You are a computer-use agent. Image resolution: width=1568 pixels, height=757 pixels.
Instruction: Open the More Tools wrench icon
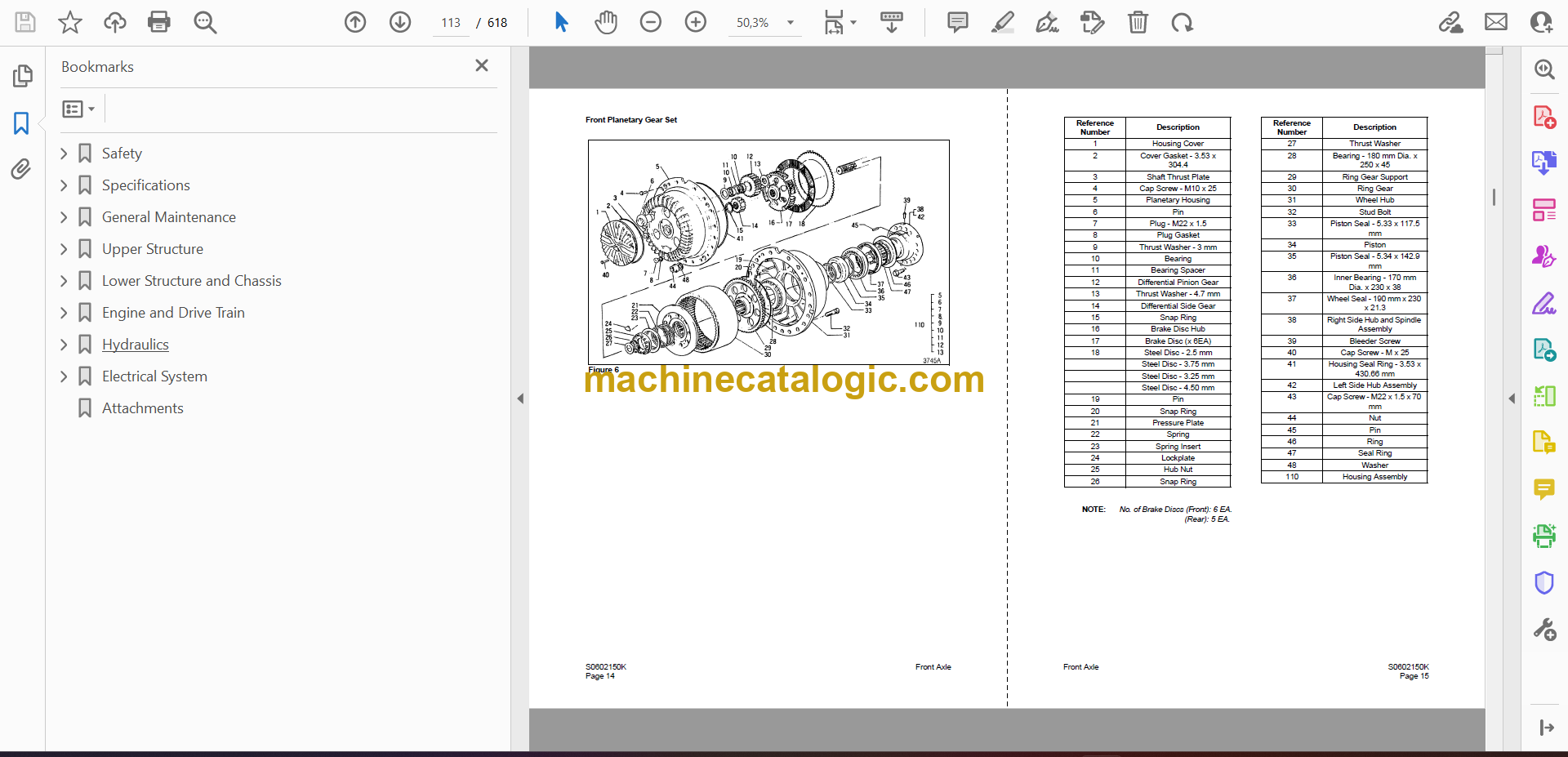pos(1543,630)
